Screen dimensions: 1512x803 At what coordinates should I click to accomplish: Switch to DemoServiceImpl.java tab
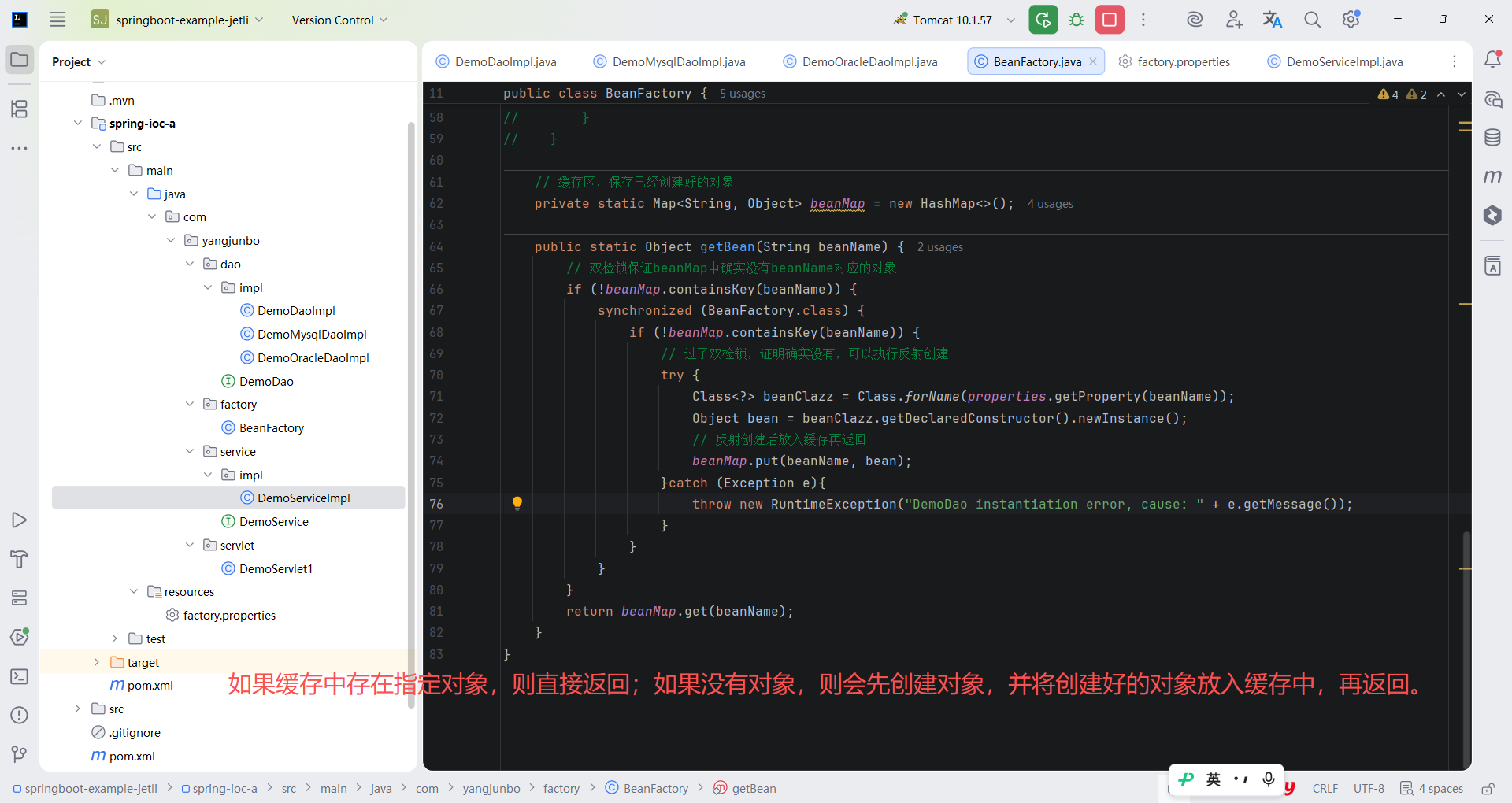(1335, 62)
